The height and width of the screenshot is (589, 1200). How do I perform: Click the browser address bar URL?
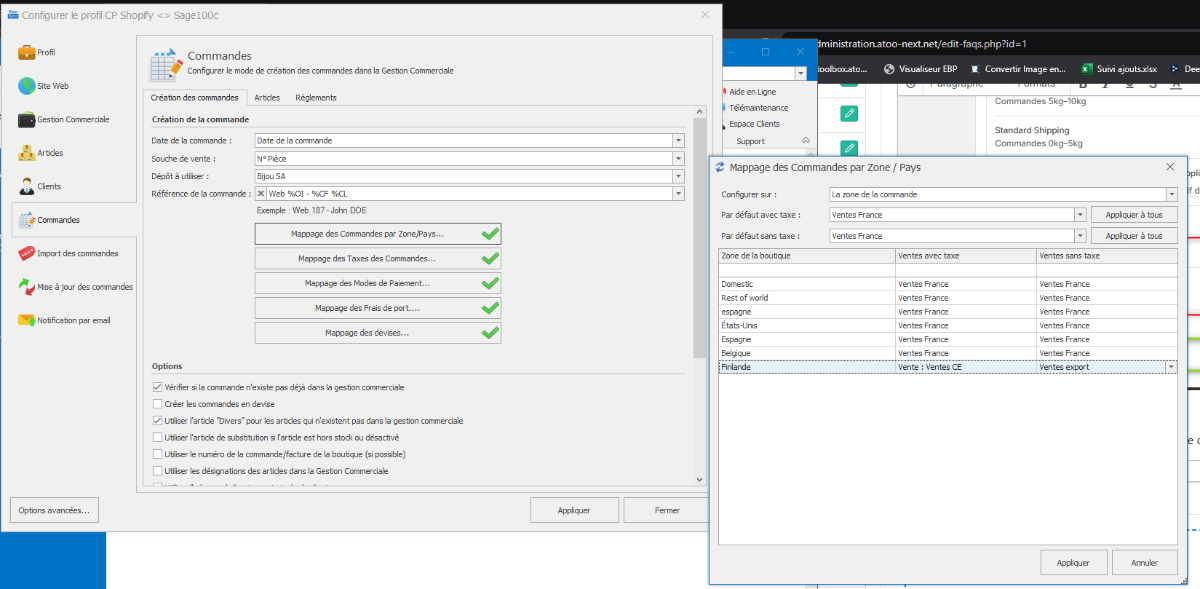(x=922, y=44)
